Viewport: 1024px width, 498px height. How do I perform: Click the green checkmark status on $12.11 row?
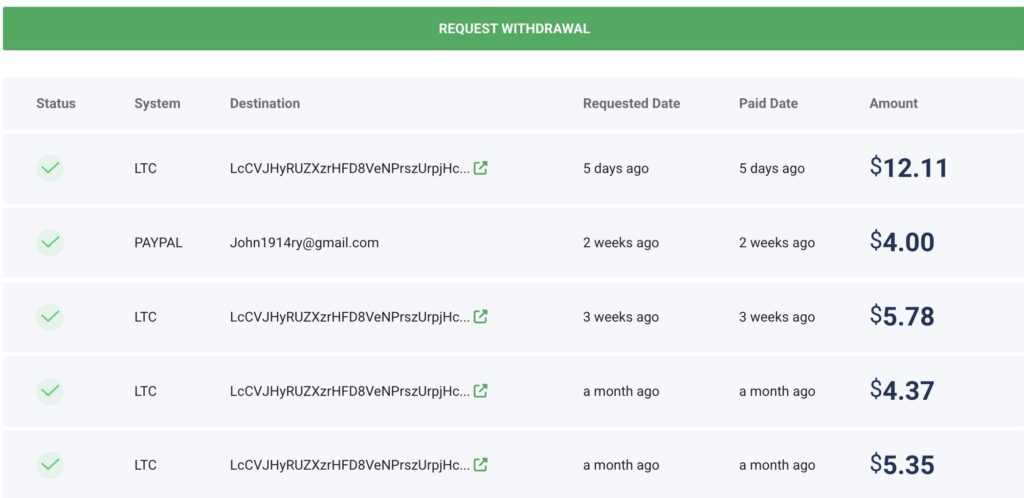[50, 168]
